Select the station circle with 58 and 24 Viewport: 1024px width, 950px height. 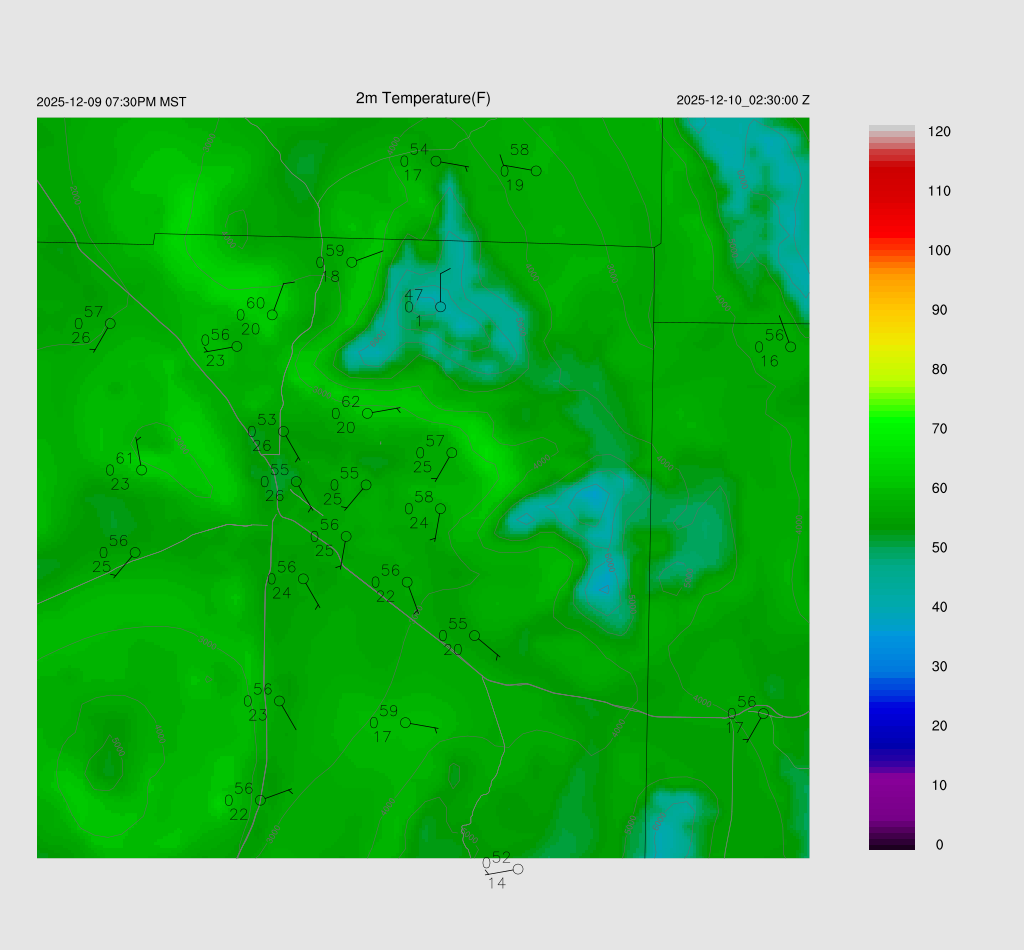(x=440, y=508)
